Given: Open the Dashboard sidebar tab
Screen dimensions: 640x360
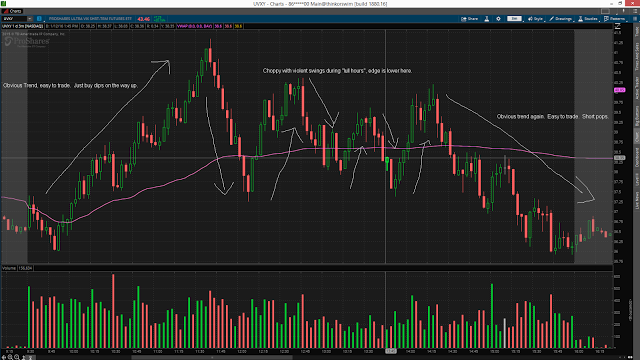Looking at the screenshot, I should (637, 157).
